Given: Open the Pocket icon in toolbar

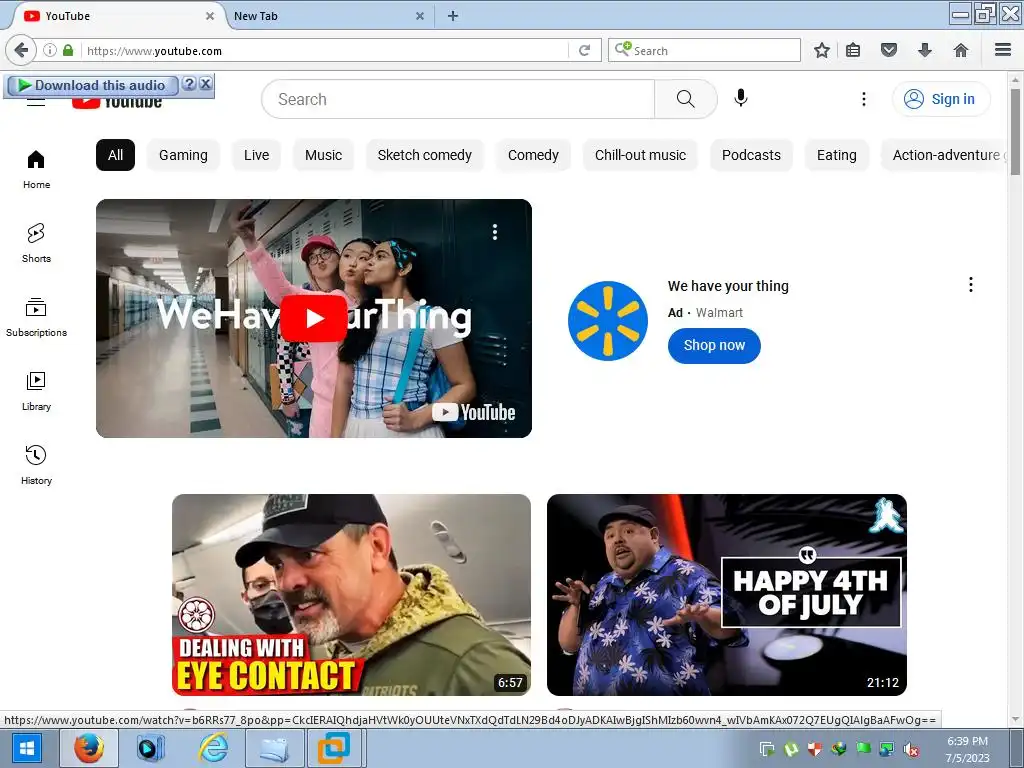Looking at the screenshot, I should click(x=889, y=50).
